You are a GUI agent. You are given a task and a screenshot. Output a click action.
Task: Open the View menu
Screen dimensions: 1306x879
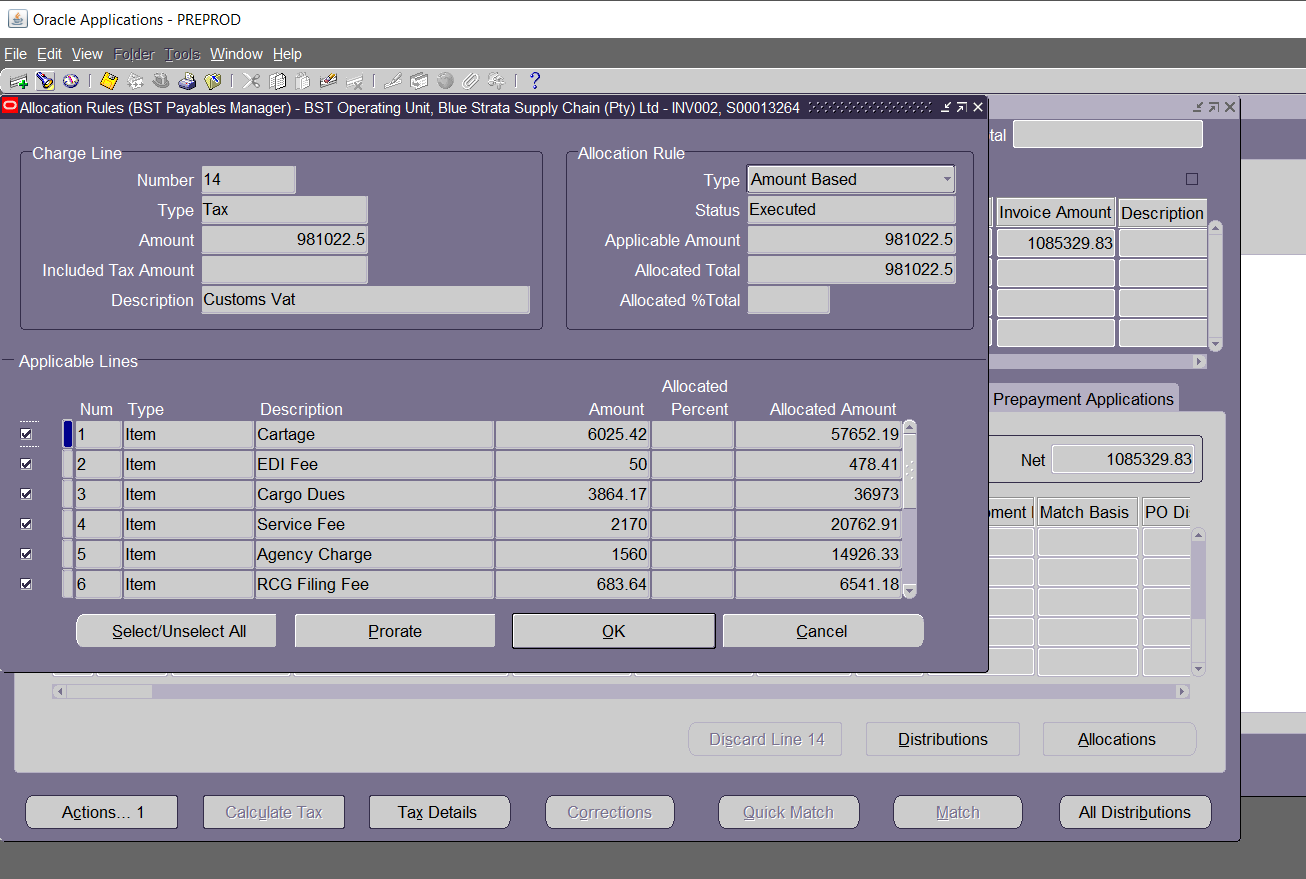coord(87,54)
